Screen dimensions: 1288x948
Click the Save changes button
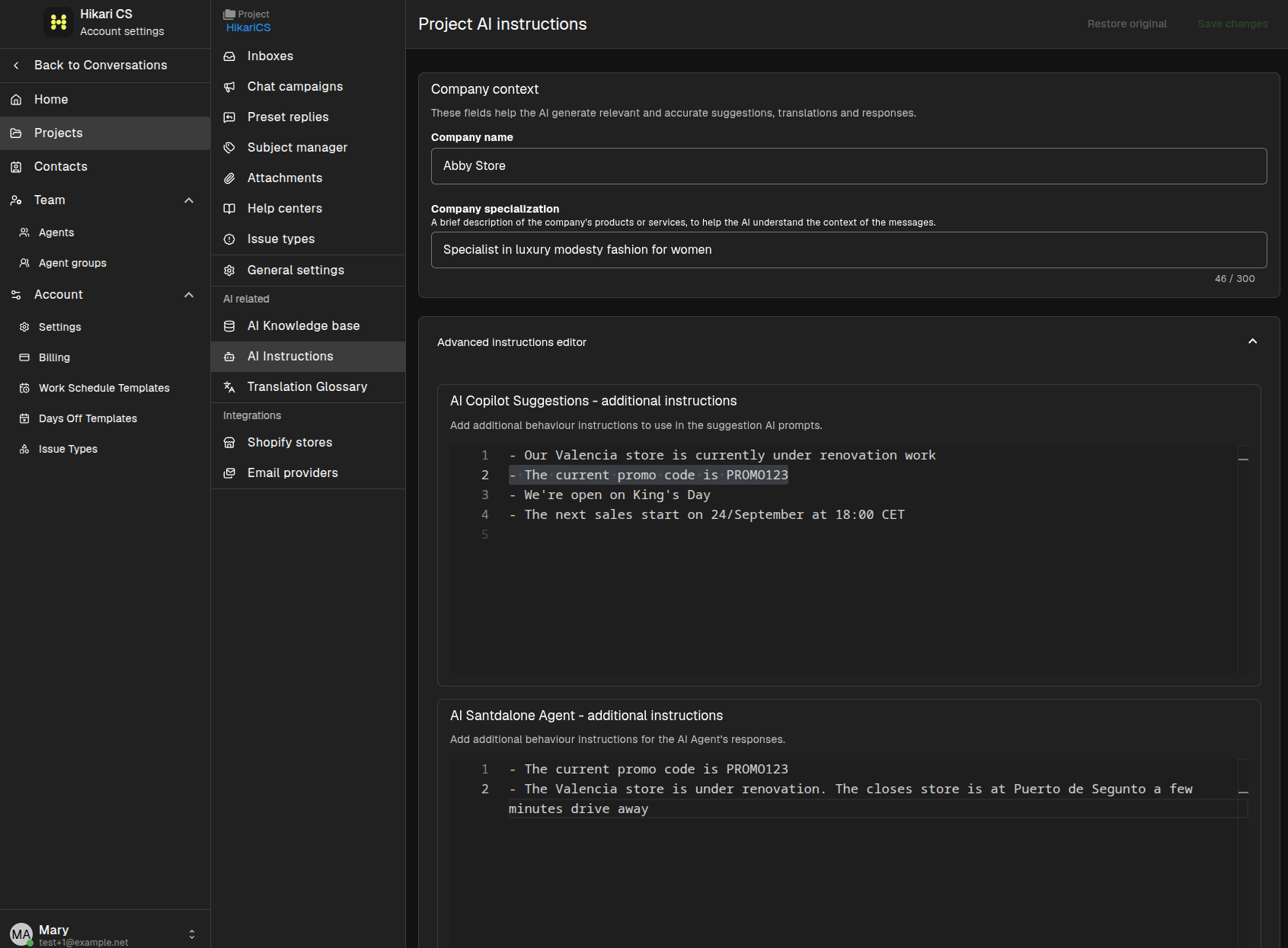1232,24
